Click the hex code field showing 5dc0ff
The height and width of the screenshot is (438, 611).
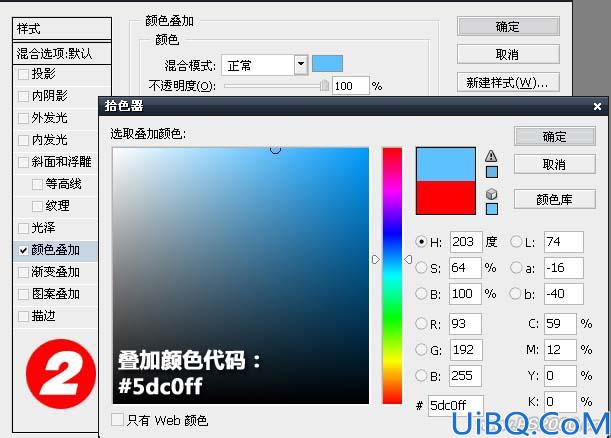(x=456, y=406)
